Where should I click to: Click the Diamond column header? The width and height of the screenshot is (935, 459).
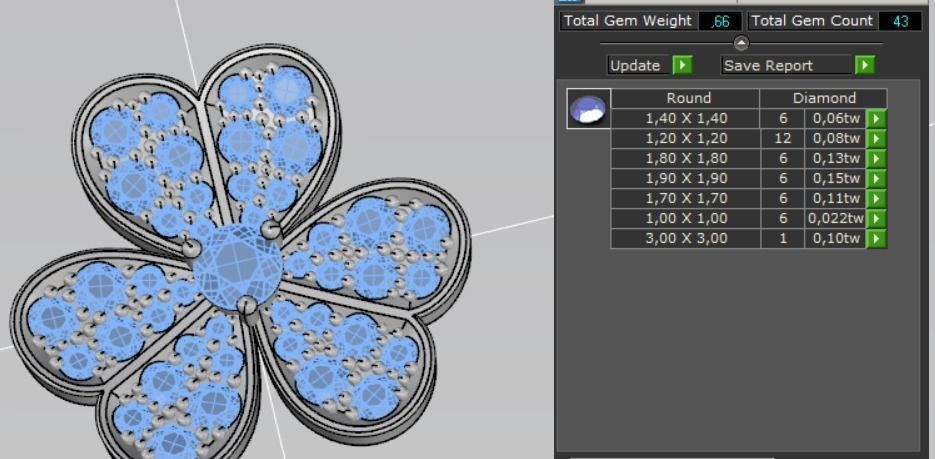(823, 98)
